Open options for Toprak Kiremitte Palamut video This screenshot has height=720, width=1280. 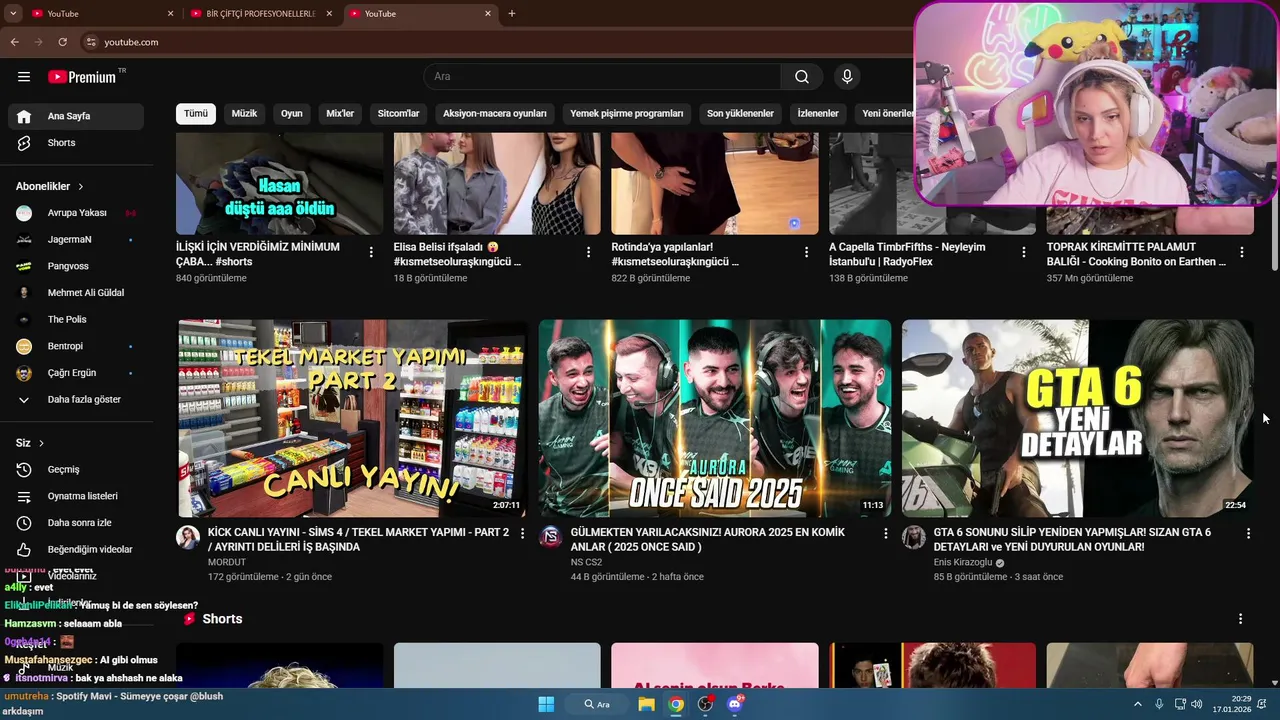[x=1241, y=253]
